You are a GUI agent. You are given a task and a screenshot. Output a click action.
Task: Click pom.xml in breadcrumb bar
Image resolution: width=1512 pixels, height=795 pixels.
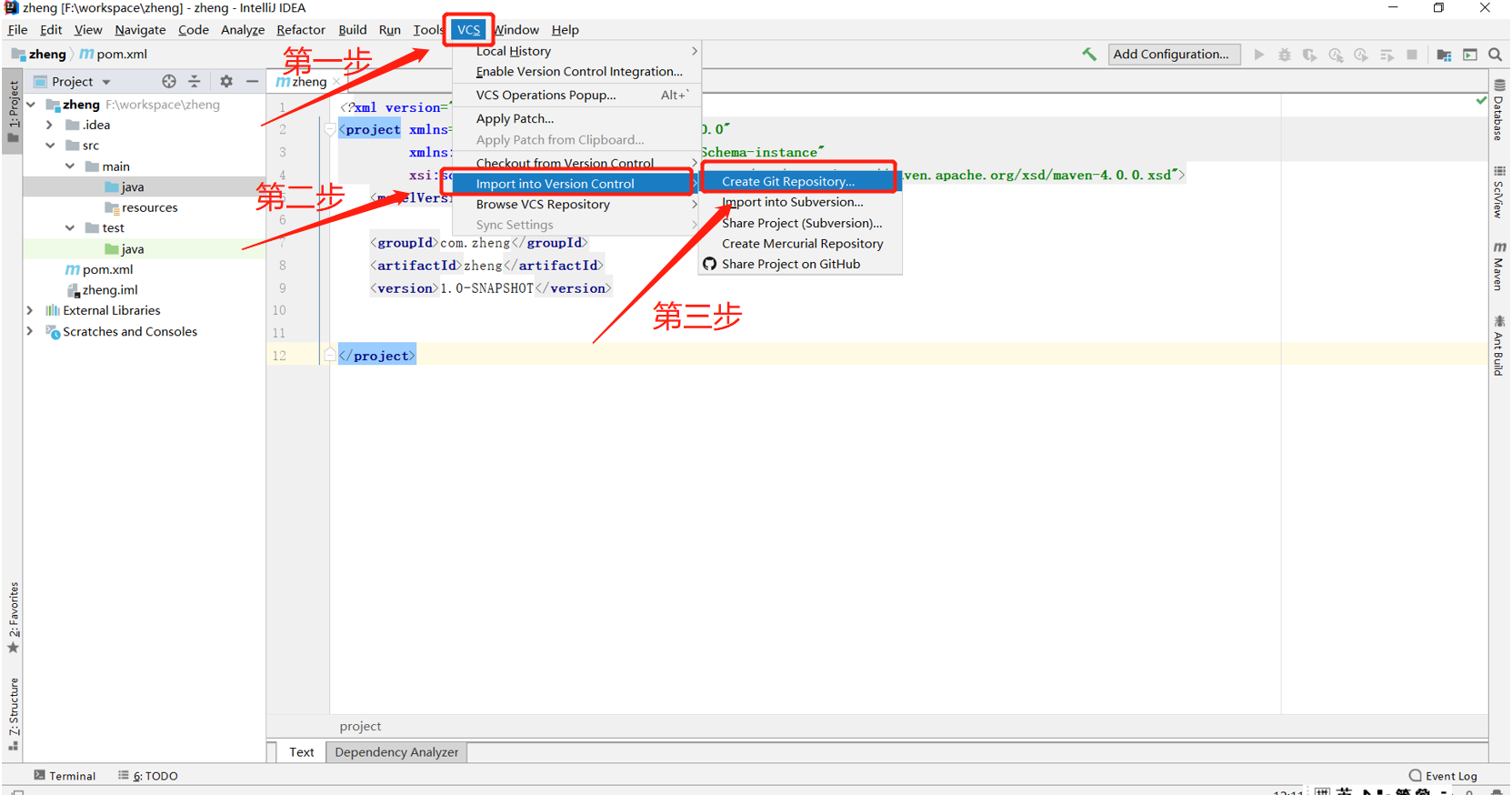point(115,55)
